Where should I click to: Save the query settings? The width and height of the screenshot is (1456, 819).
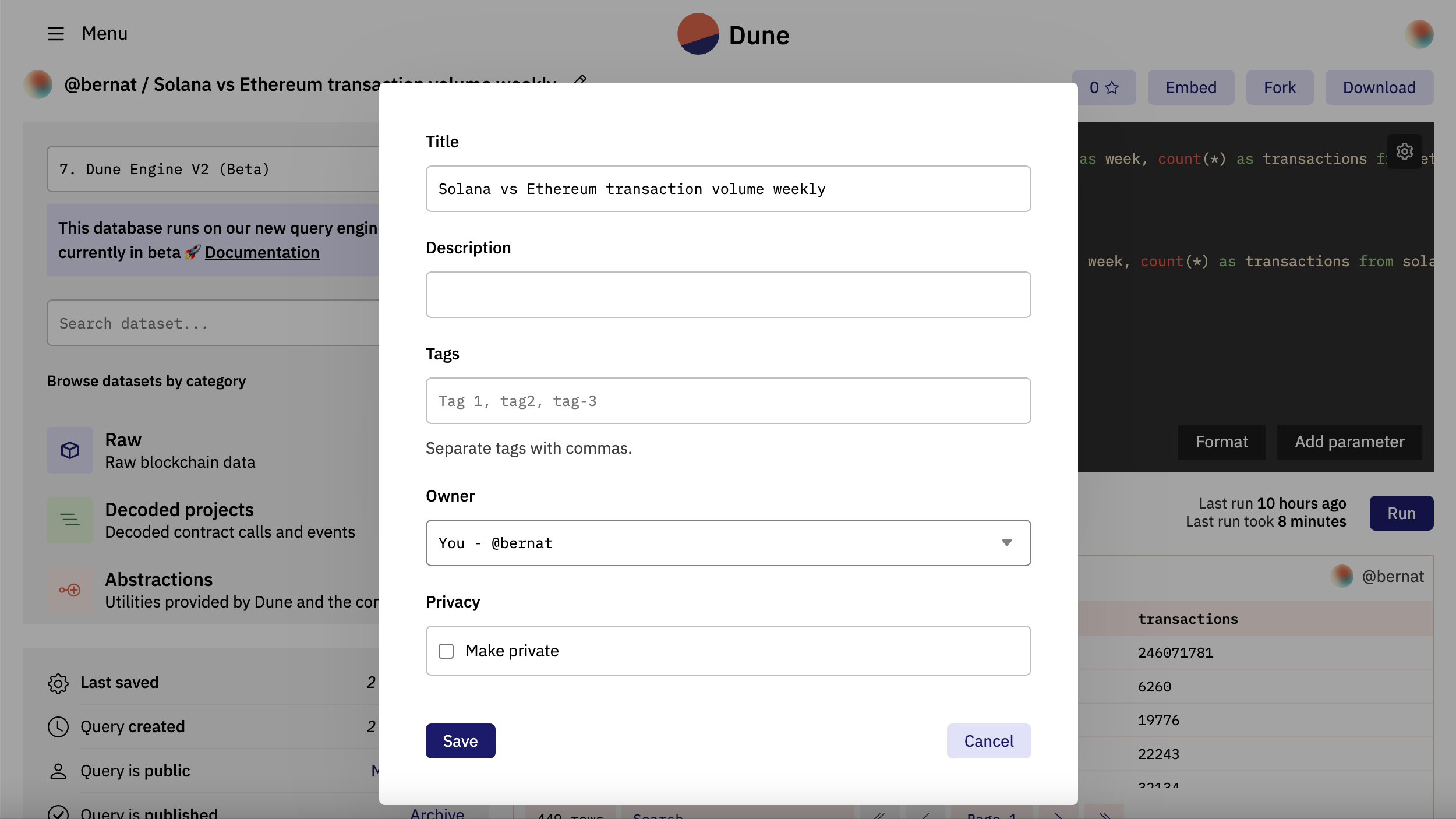pyautogui.click(x=460, y=741)
